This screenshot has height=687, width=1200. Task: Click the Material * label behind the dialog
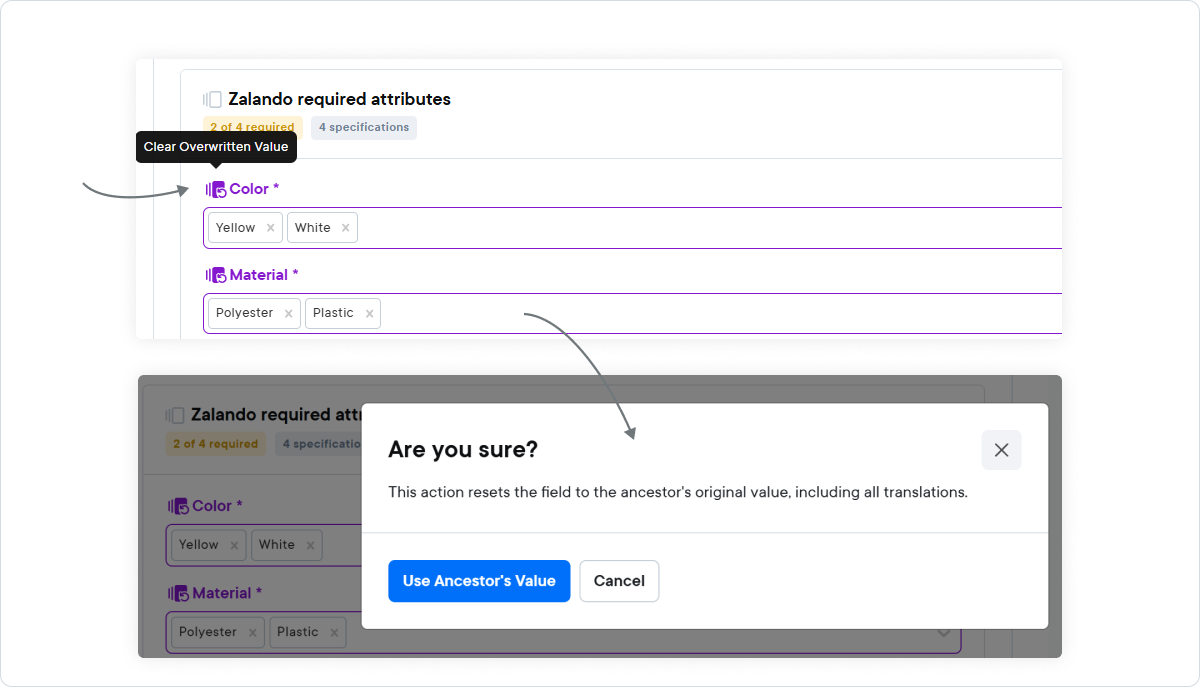pyautogui.click(x=227, y=593)
